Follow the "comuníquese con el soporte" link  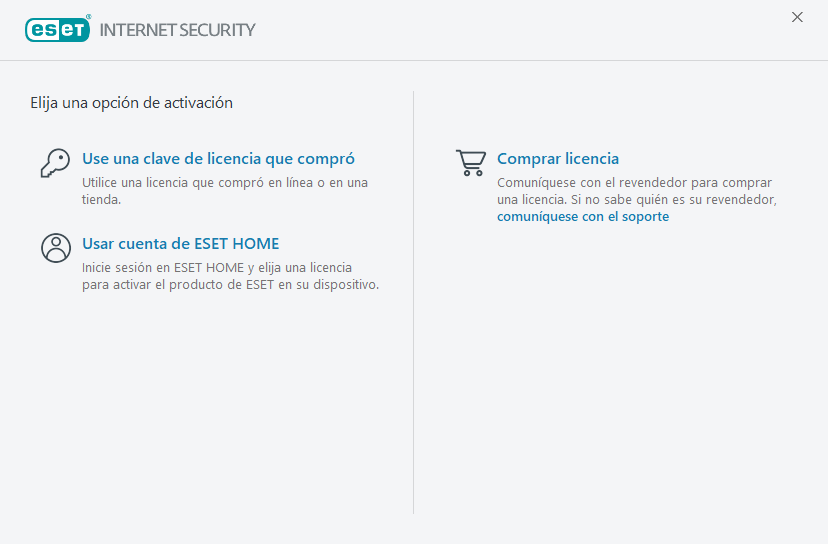click(583, 217)
